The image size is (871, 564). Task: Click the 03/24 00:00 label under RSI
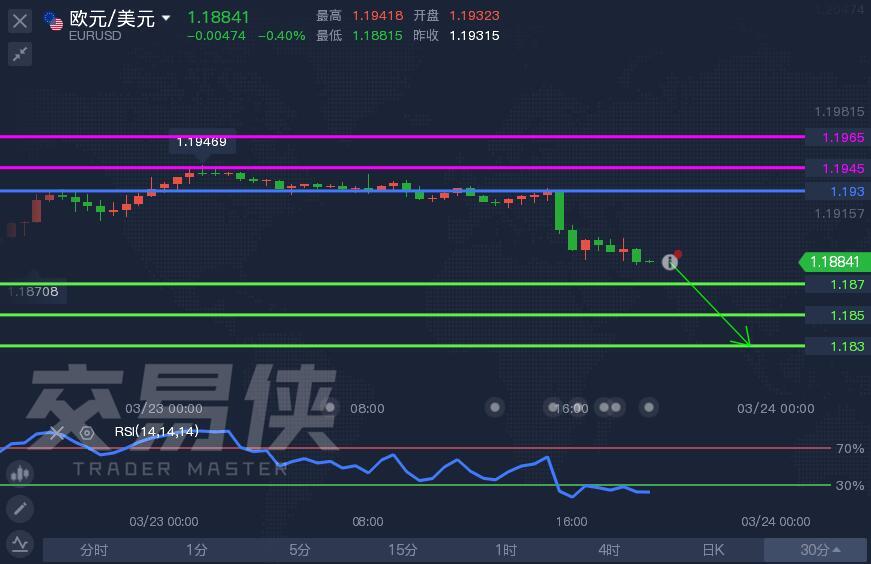point(775,521)
